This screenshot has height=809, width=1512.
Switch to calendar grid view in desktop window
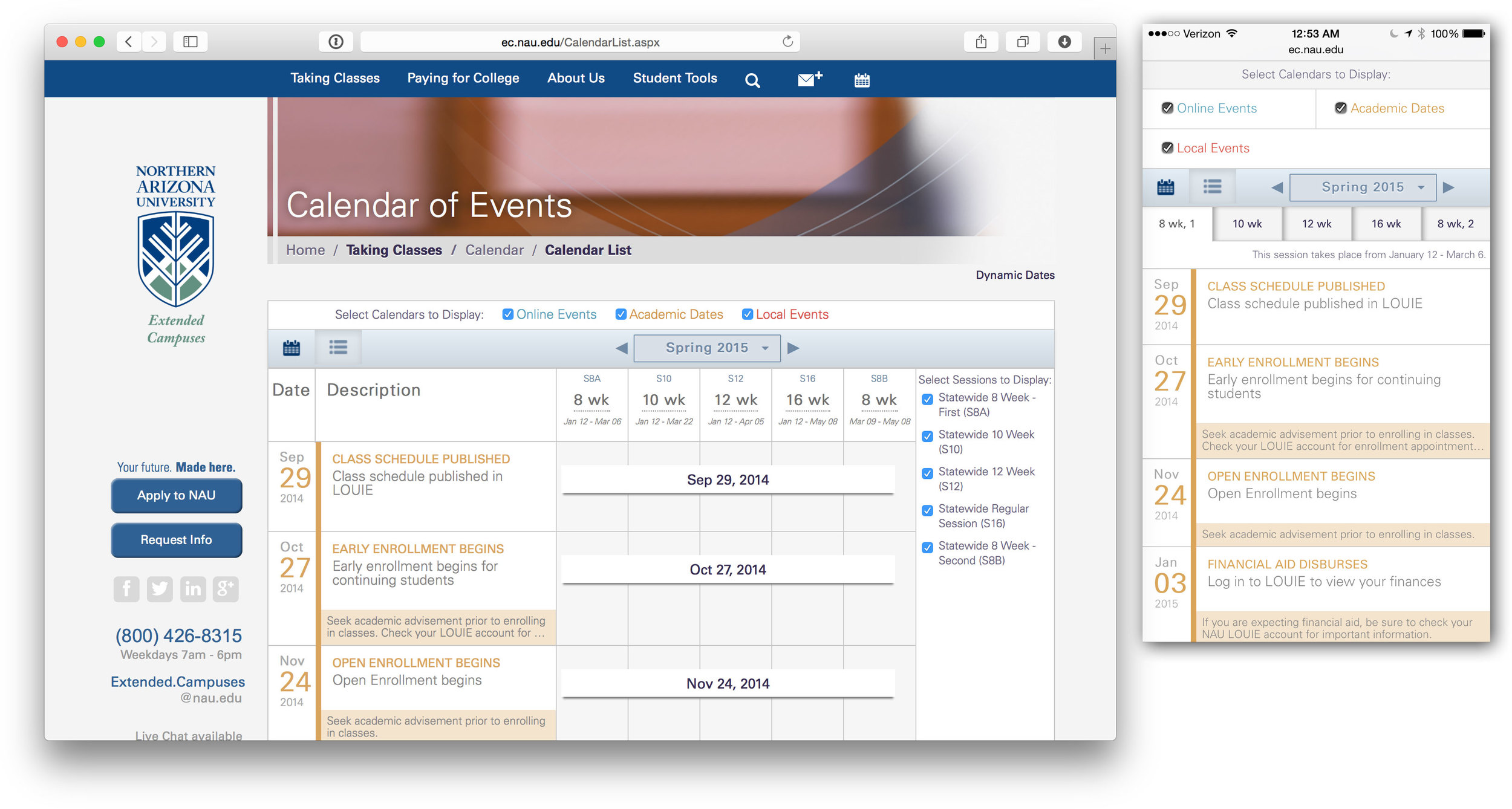292,348
